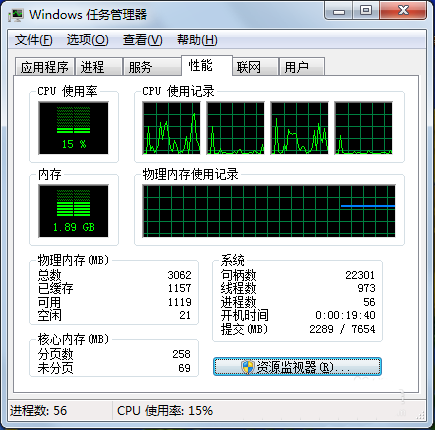Click the memory usage meter showing 1.89 GB
Viewport: 435px width, 430px height.
tap(73, 211)
